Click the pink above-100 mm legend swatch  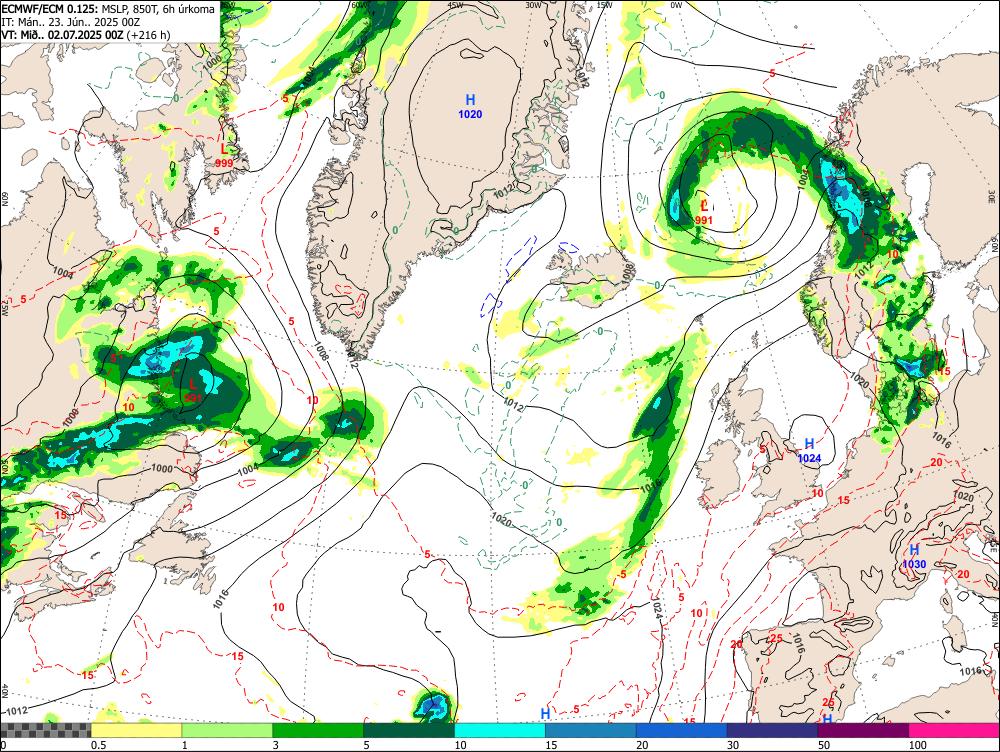click(954, 730)
